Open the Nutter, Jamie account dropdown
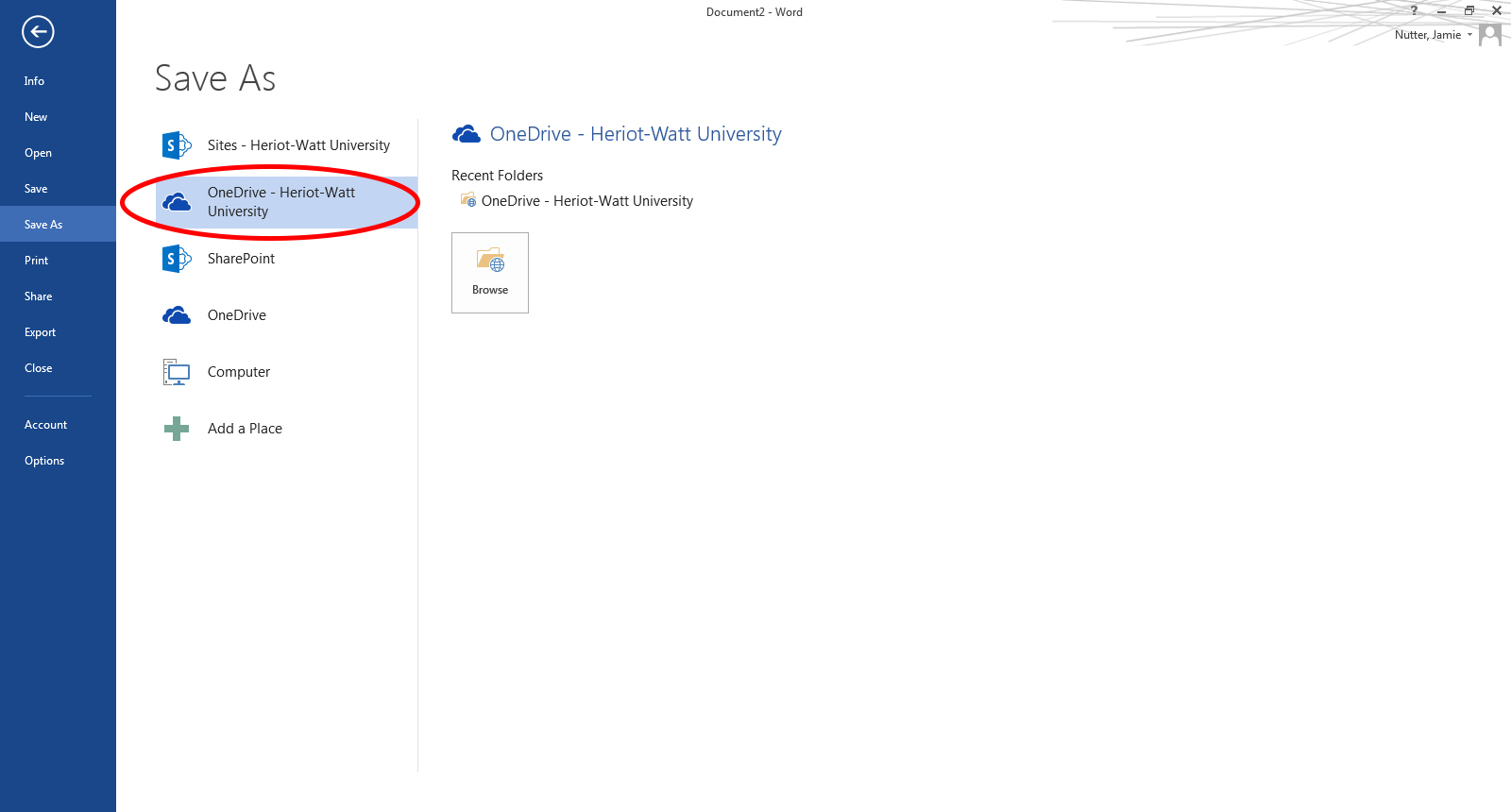 click(1434, 35)
